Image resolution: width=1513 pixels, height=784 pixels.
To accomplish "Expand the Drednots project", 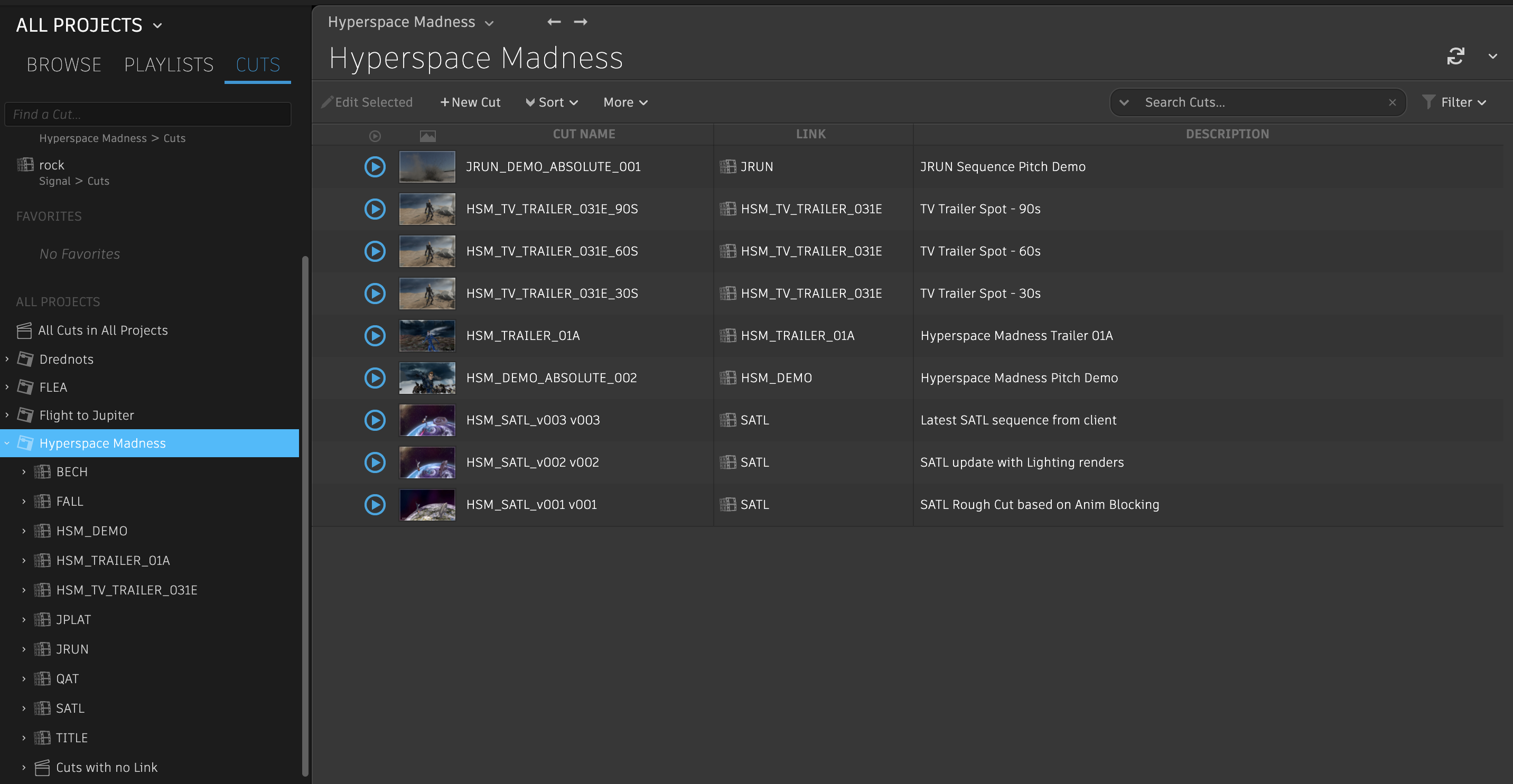I will coord(6,359).
